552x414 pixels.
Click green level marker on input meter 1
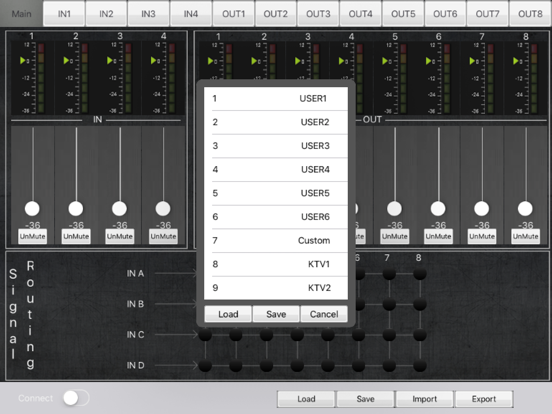click(23, 61)
